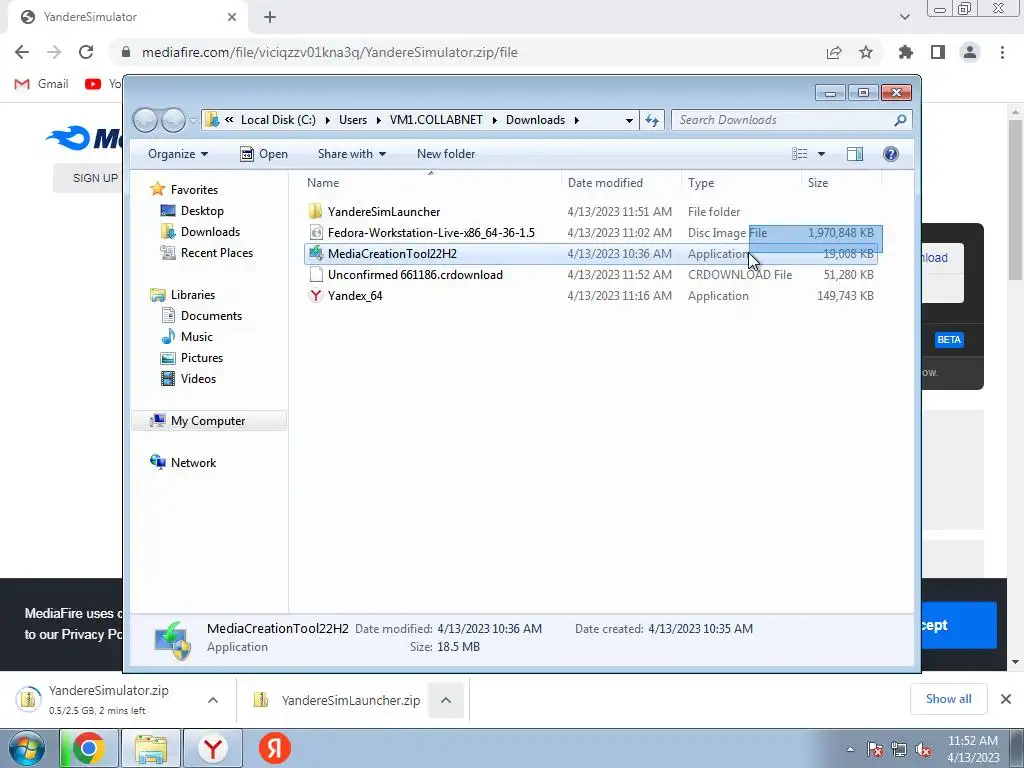Close the Chrome downloads bar
The height and width of the screenshot is (768, 1024).
(1006, 699)
